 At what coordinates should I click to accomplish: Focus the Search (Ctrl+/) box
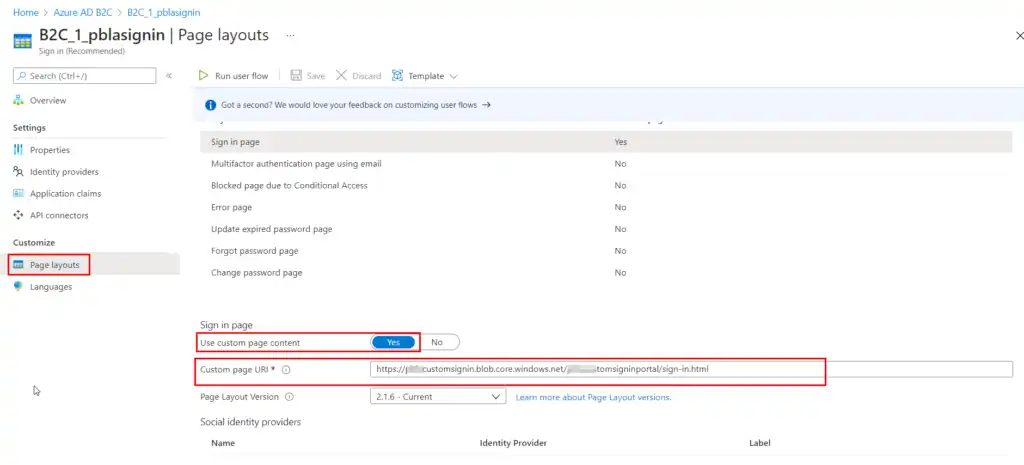pos(85,76)
